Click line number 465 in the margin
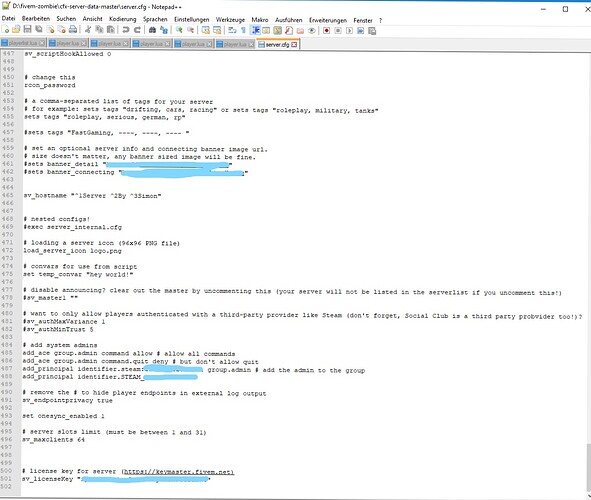Screen dimensions: 591x500 [x=8, y=195]
